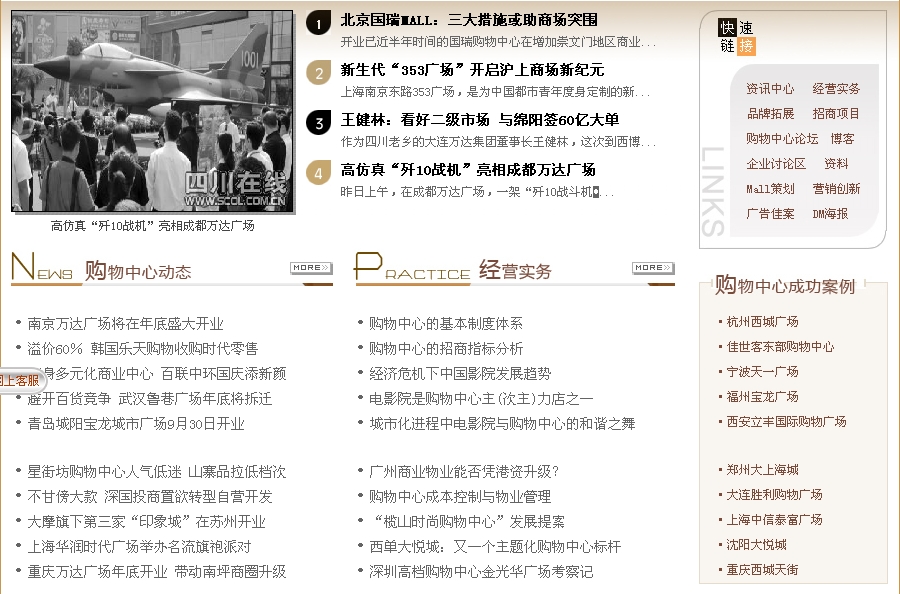Open success case 西安立丰国际购物广场
This screenshot has height=594, width=900.
[x=786, y=422]
